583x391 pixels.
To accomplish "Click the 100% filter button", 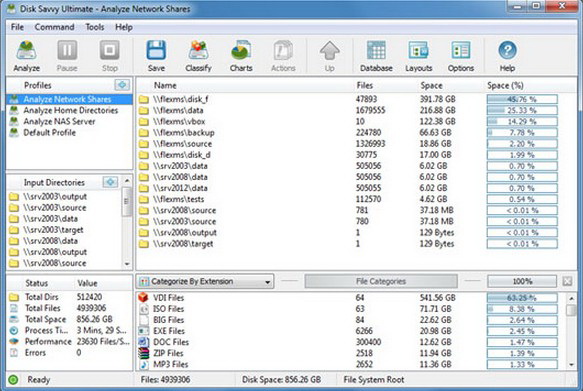I will tap(522, 281).
